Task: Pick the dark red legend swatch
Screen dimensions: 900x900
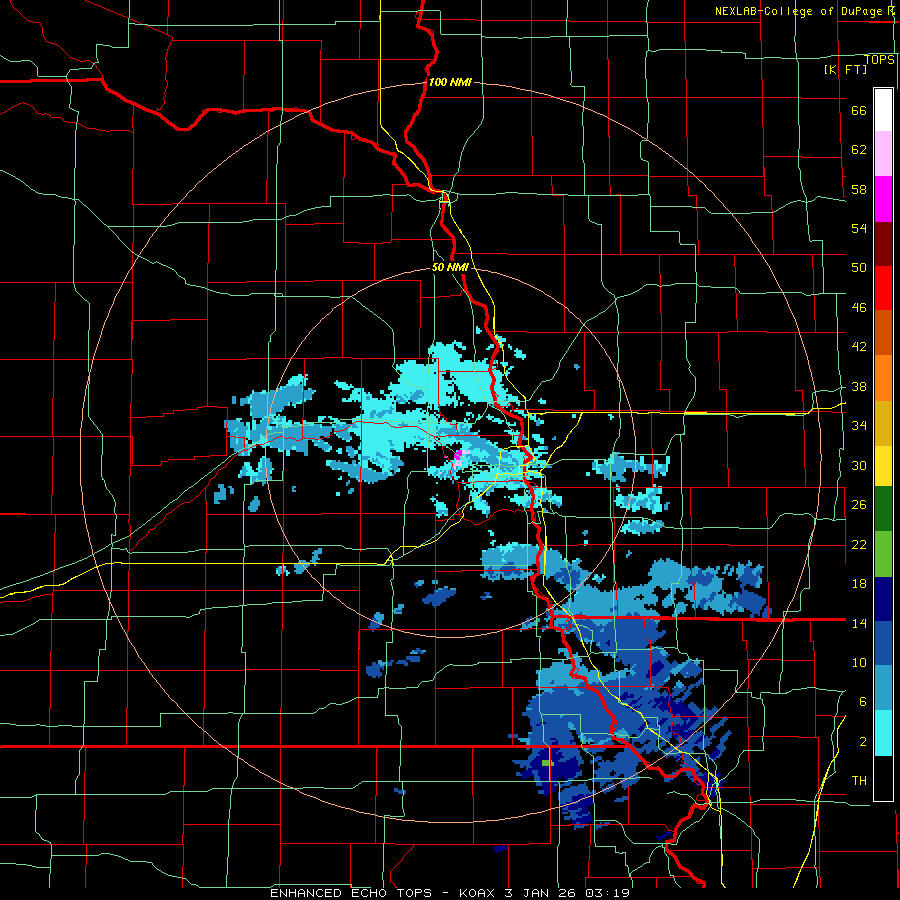Action: click(883, 244)
